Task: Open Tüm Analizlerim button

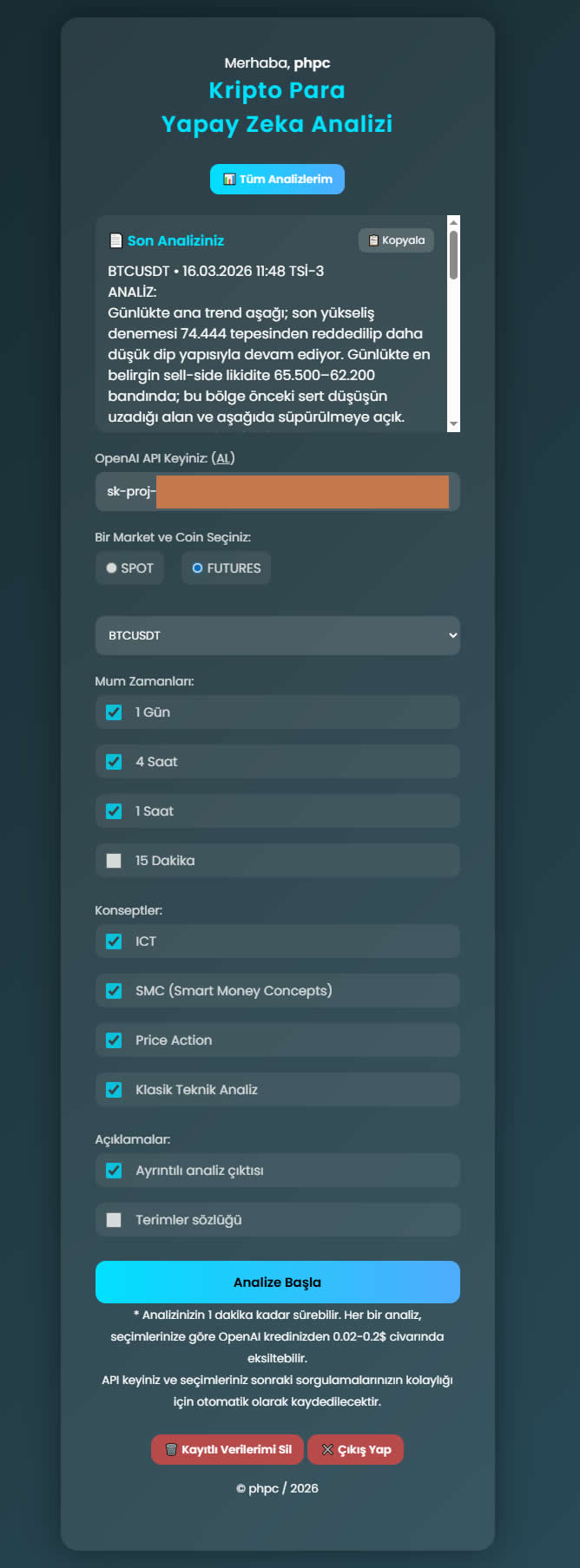Action: (277, 179)
